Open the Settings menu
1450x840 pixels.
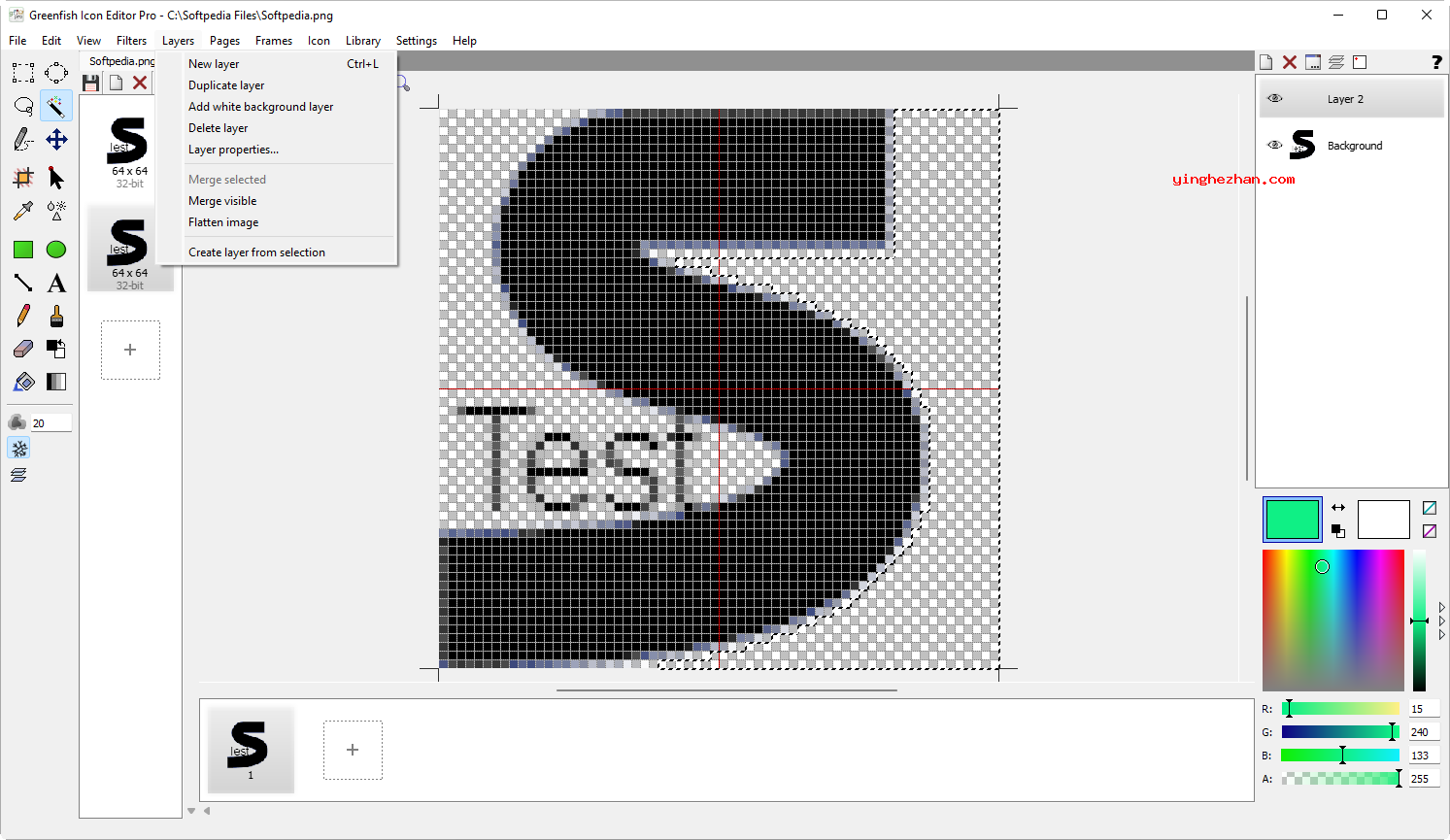click(x=417, y=41)
